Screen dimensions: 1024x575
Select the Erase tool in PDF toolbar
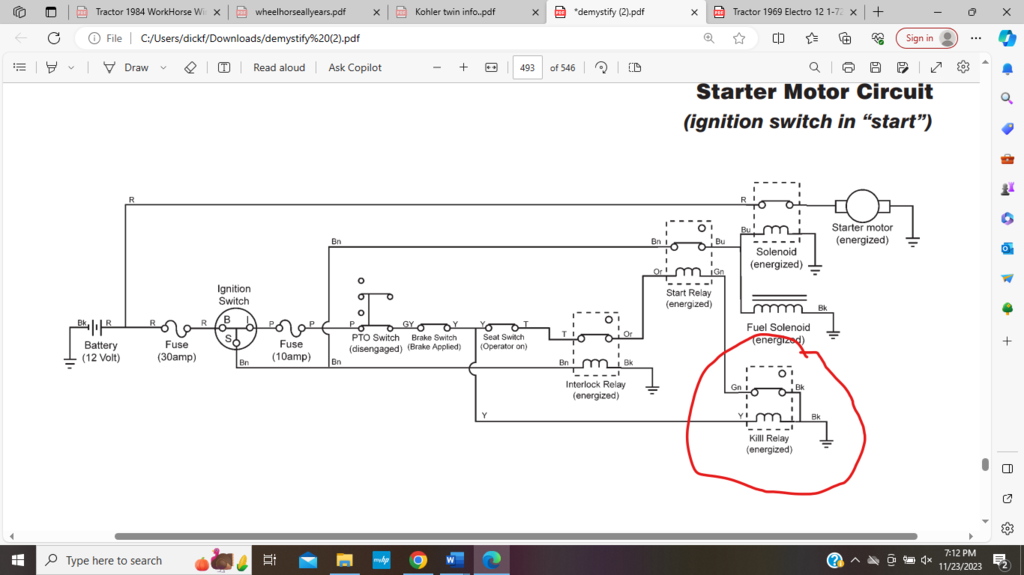pos(191,67)
